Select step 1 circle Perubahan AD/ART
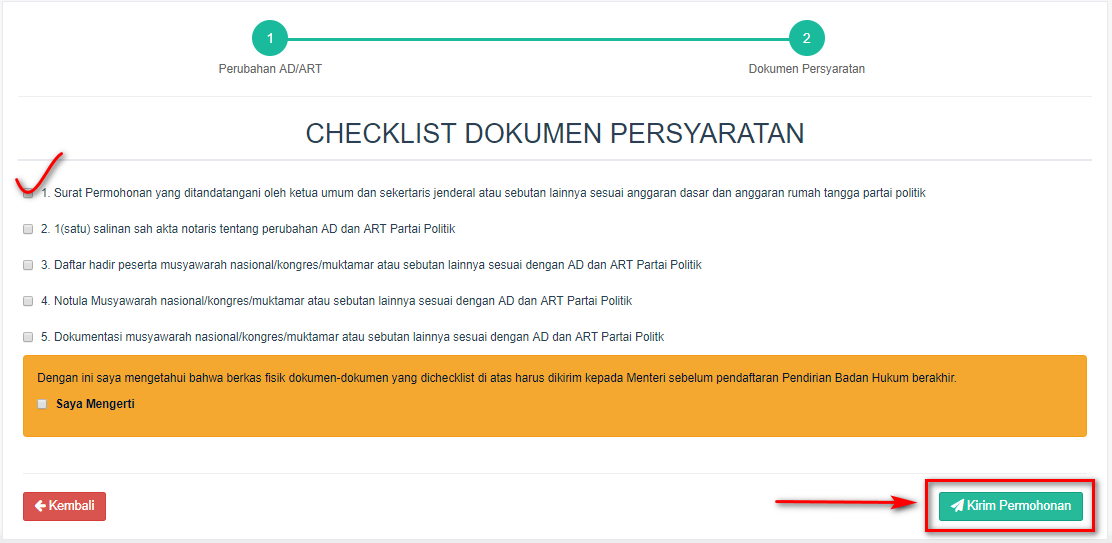 270,38
